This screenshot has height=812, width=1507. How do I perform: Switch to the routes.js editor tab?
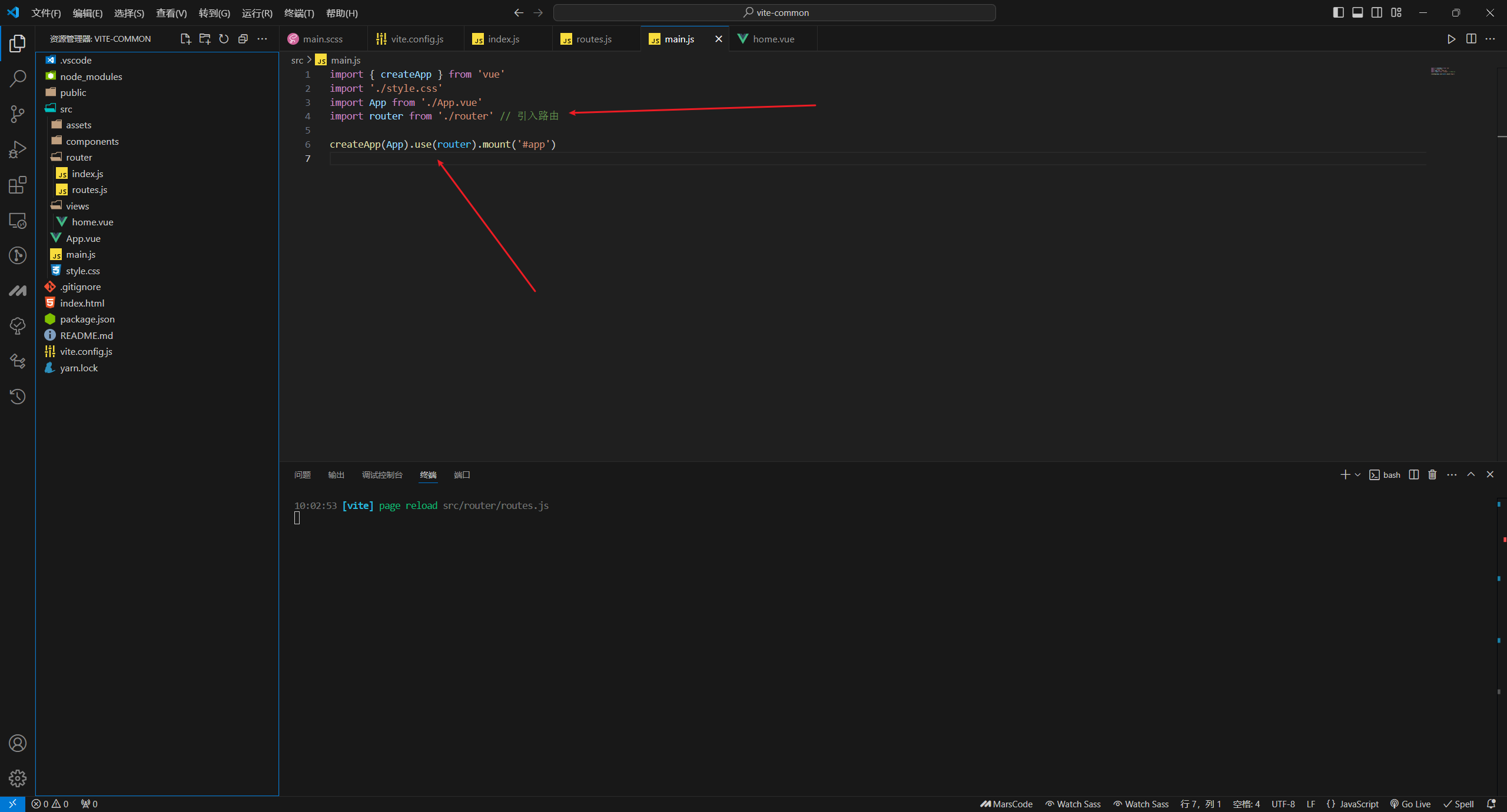(593, 39)
